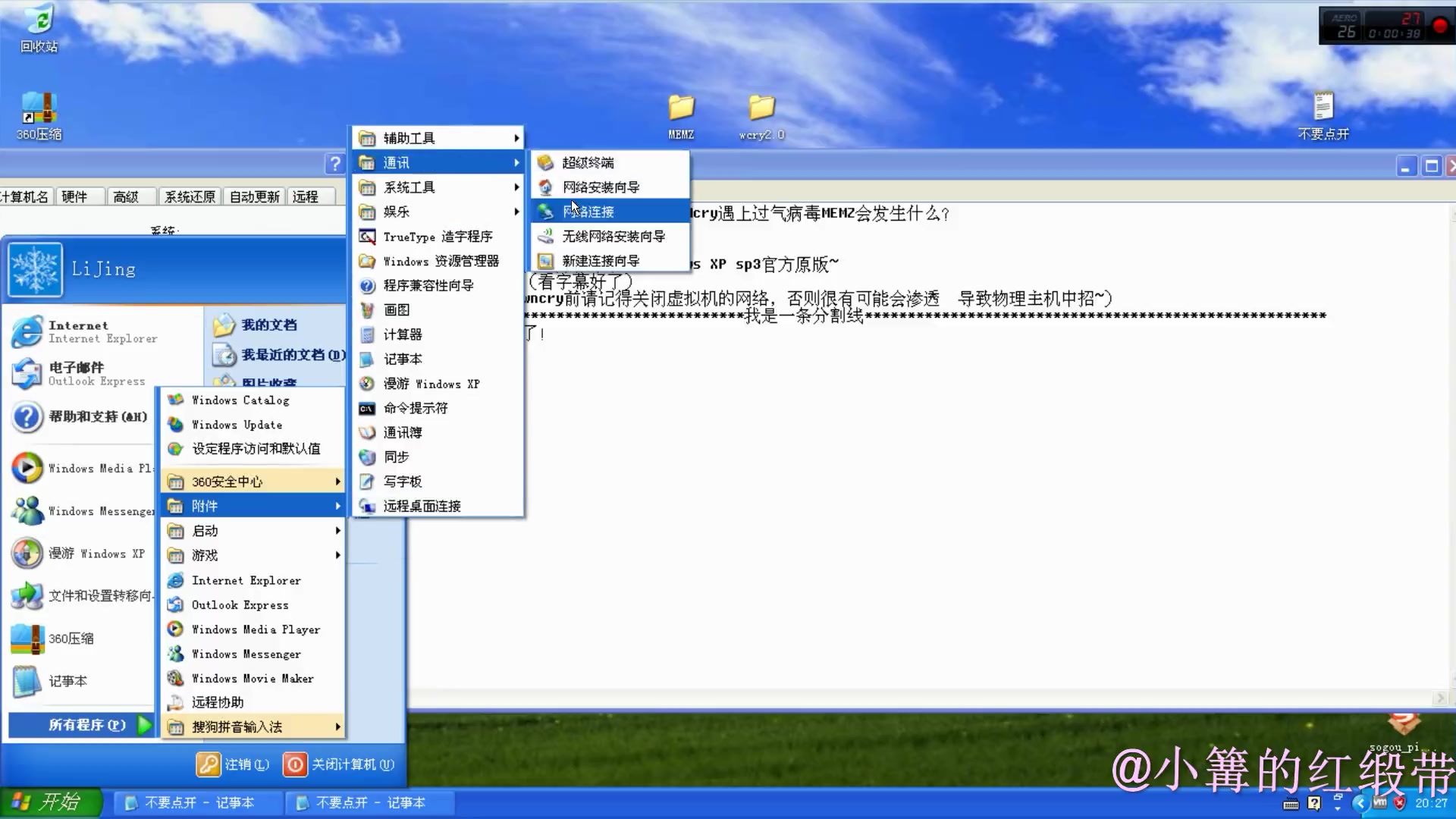Image resolution: width=1456 pixels, height=819 pixels.
Task: Open the MEMZ folder on desktop
Action: point(681,117)
